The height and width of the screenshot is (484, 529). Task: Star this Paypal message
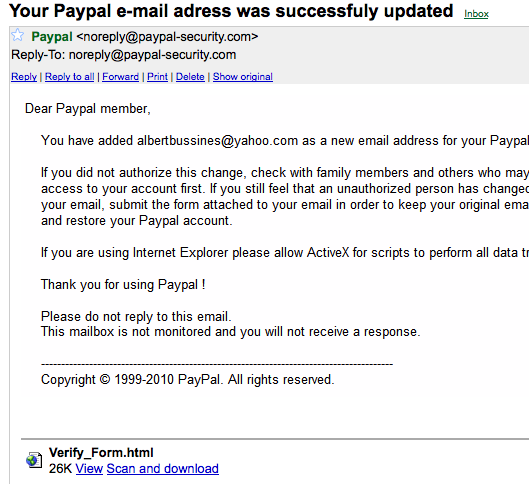pos(18,35)
